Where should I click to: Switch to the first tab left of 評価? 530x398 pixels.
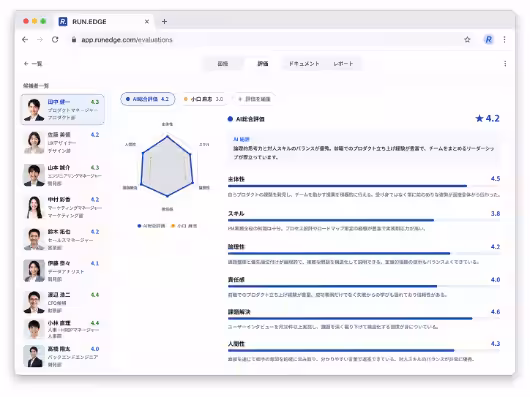pyautogui.click(x=222, y=64)
